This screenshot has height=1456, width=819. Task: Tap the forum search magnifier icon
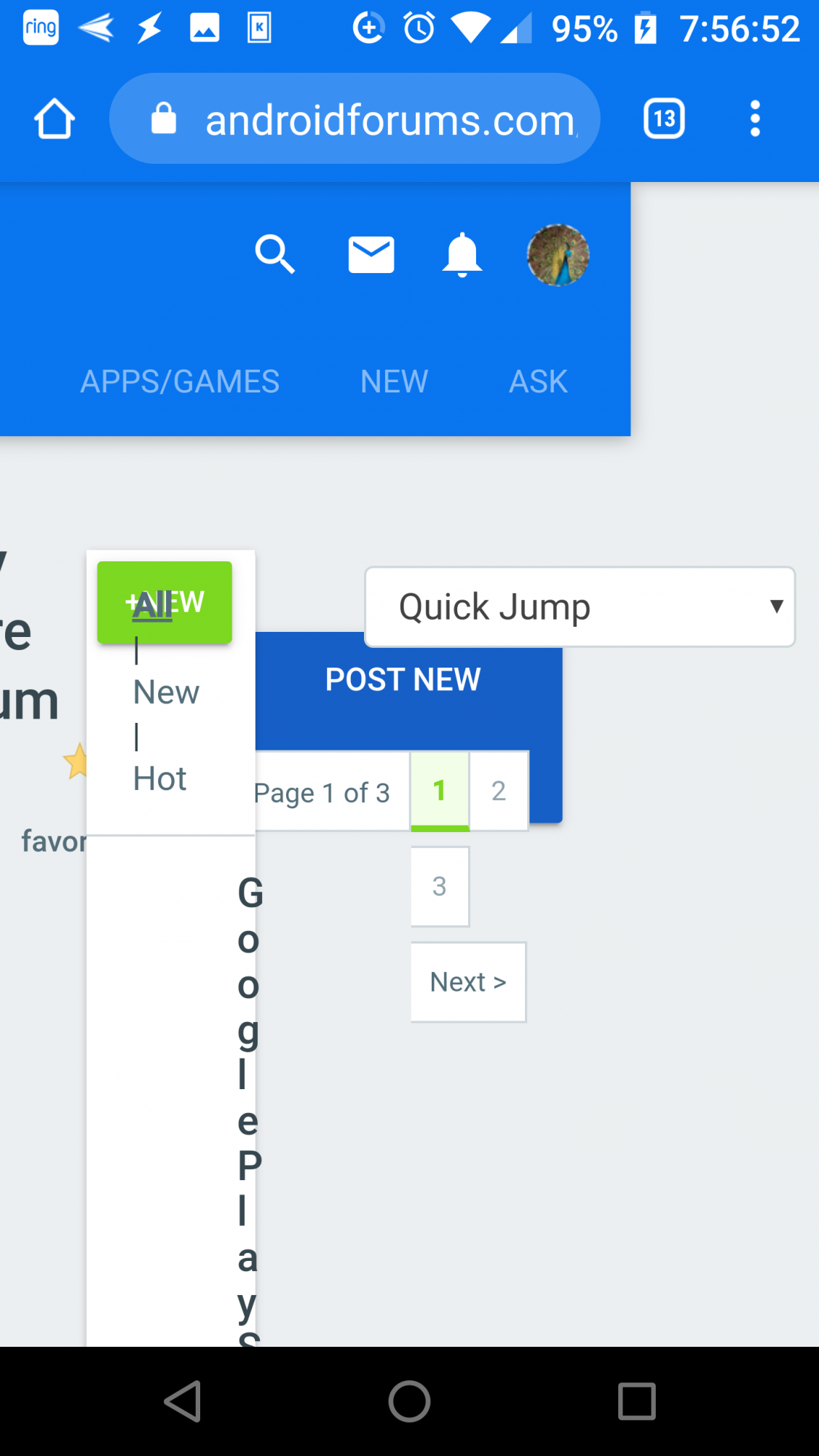[x=274, y=254]
